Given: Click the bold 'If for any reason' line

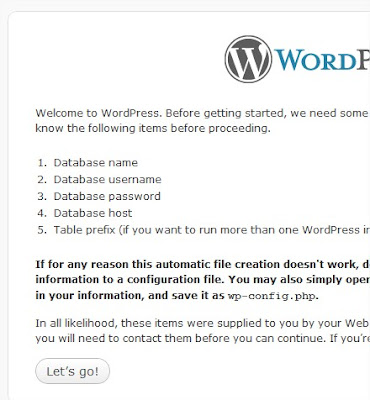Looking at the screenshot, I should pos(203,264).
